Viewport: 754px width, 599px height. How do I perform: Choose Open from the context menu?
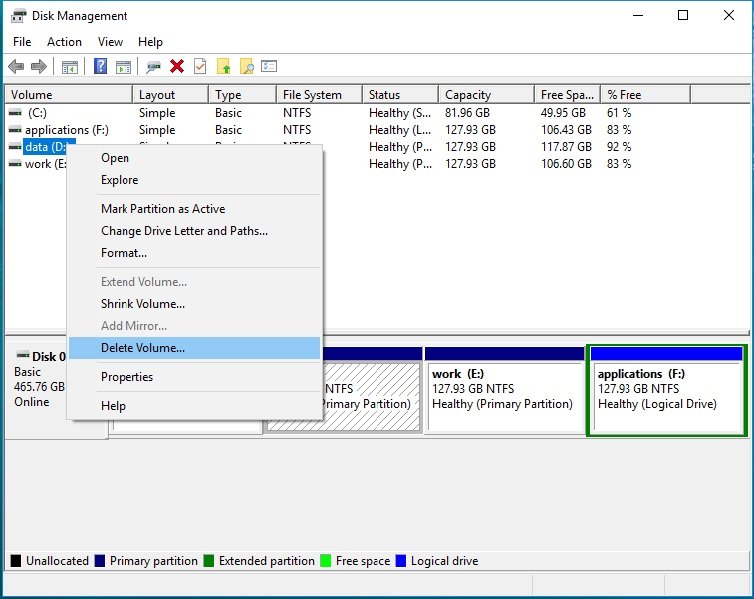click(x=194, y=158)
